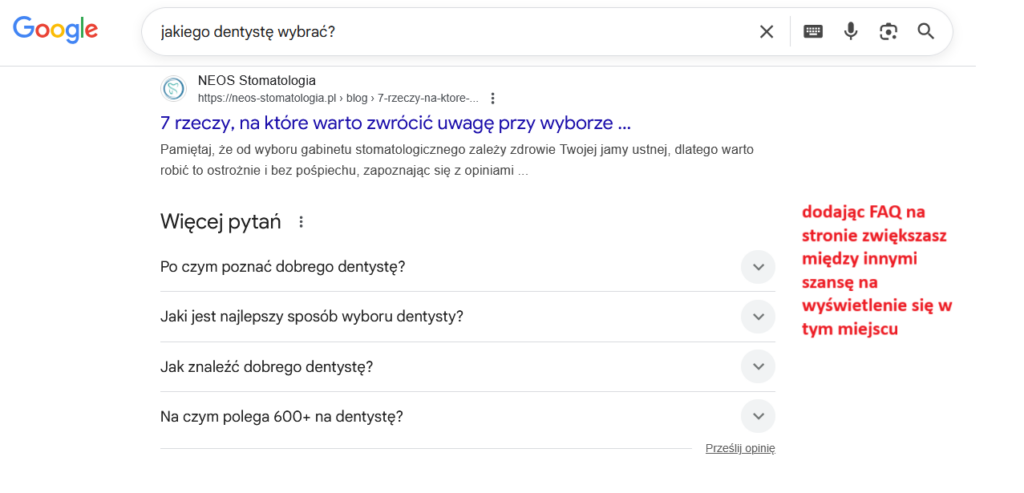Open three-dot menu beside the NEOS URL

tap(492, 98)
